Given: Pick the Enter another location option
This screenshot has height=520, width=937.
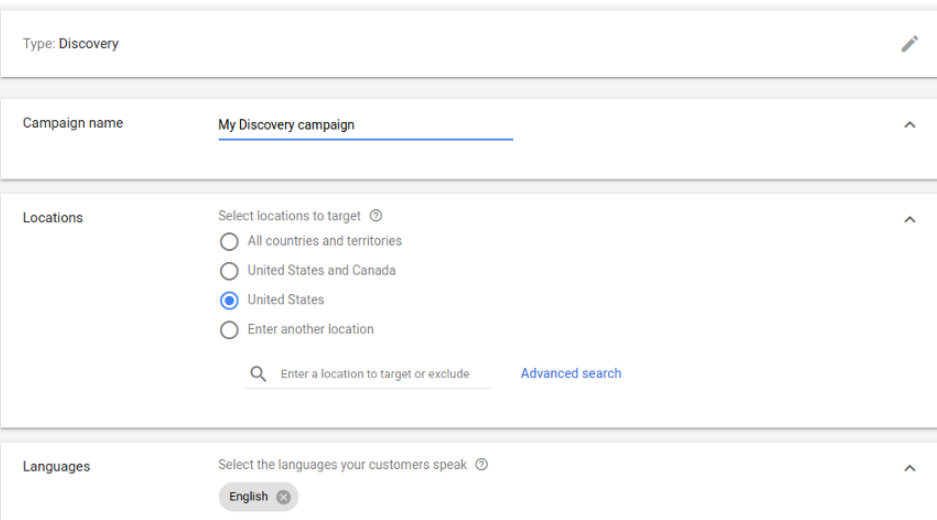Looking at the screenshot, I should [229, 330].
